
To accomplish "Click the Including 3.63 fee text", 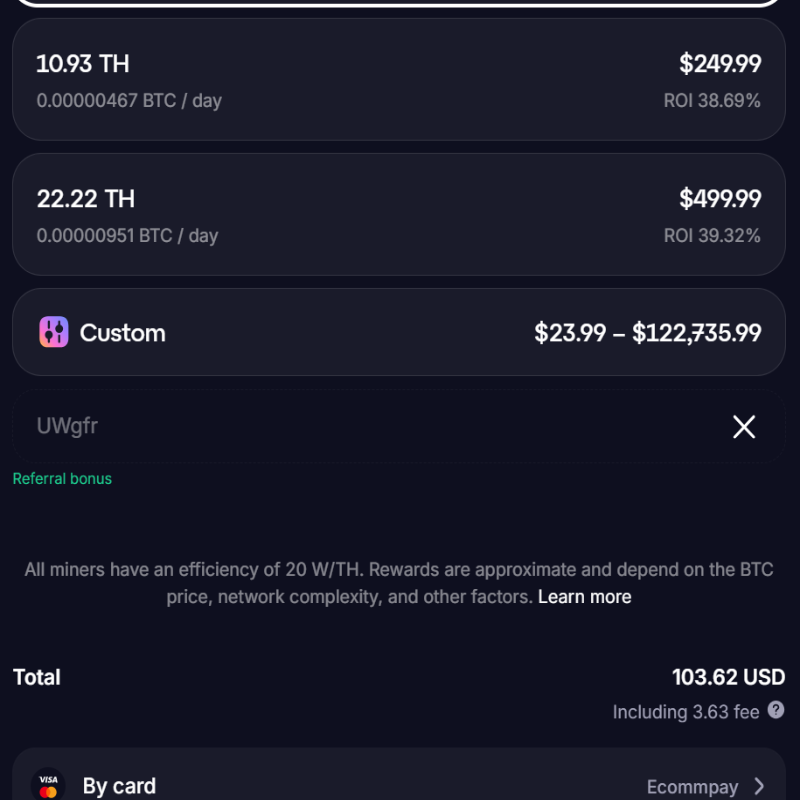I will (686, 712).
